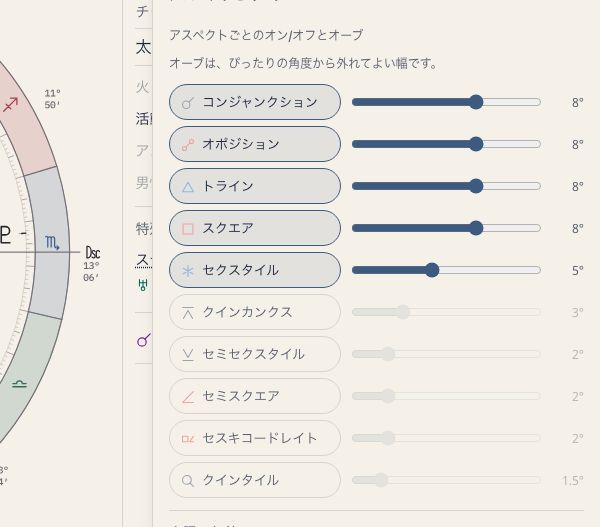Adjust the トライン orb slider

[446, 186]
